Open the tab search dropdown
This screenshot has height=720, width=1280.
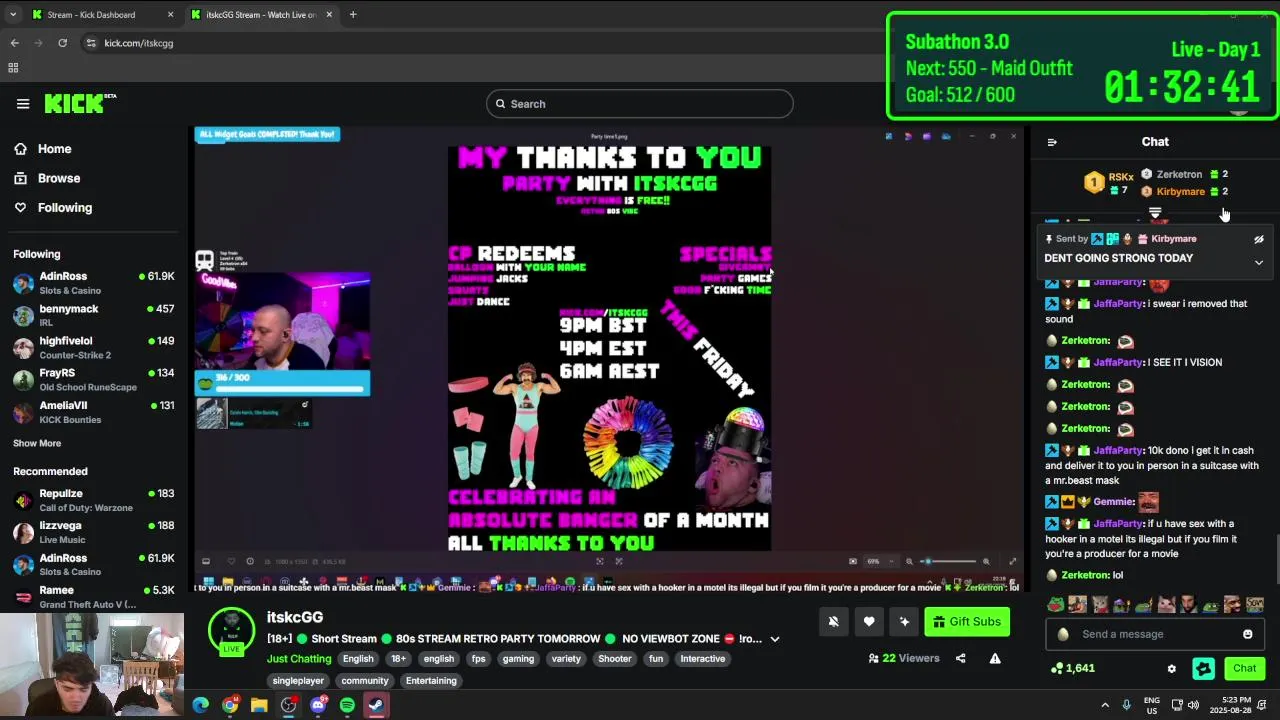pyautogui.click(x=12, y=15)
